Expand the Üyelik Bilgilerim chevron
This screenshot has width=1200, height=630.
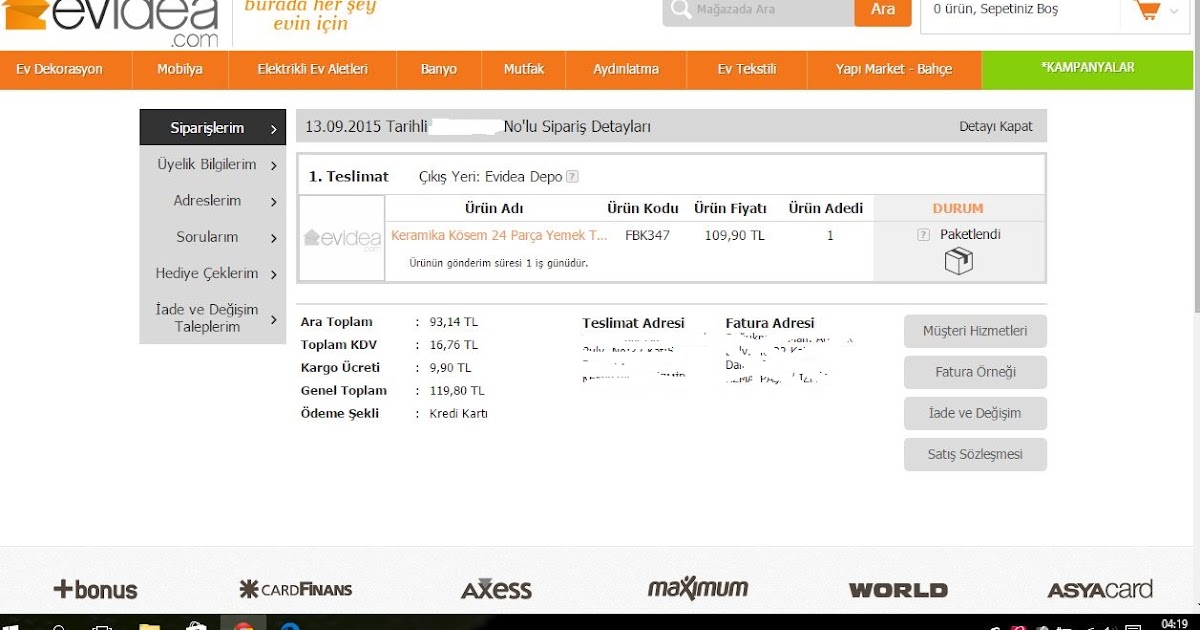(273, 165)
